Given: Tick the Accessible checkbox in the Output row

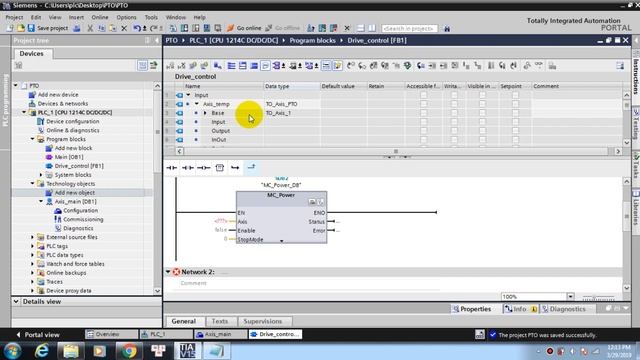Looking at the screenshot, I should (424, 131).
